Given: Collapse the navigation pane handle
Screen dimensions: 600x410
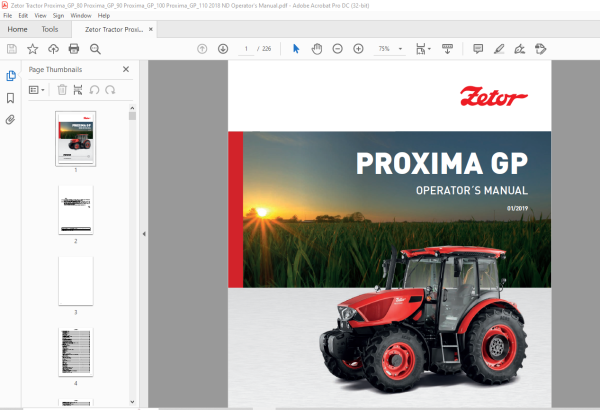Looking at the screenshot, I should coord(144,234).
